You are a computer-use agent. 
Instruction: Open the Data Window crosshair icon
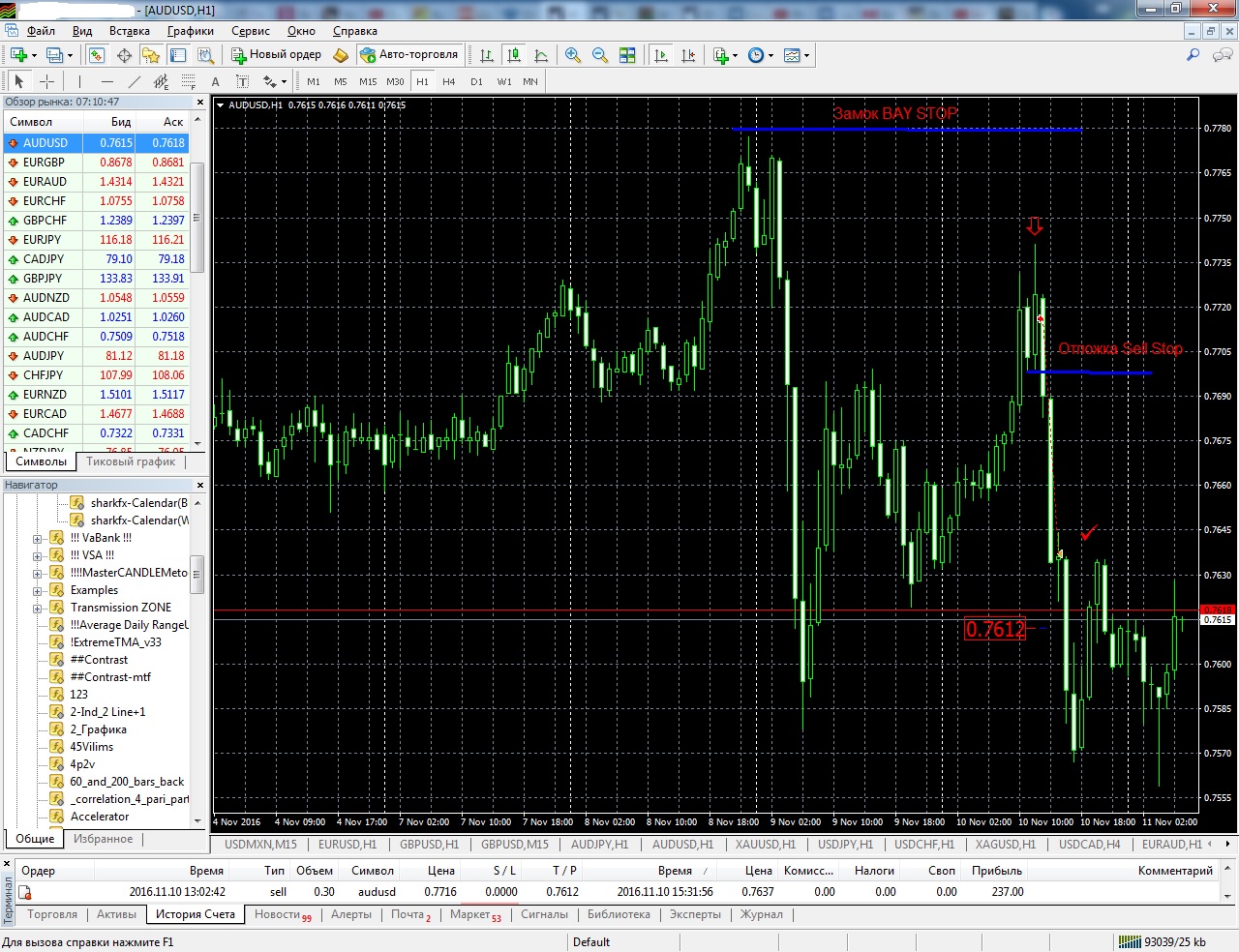124,55
